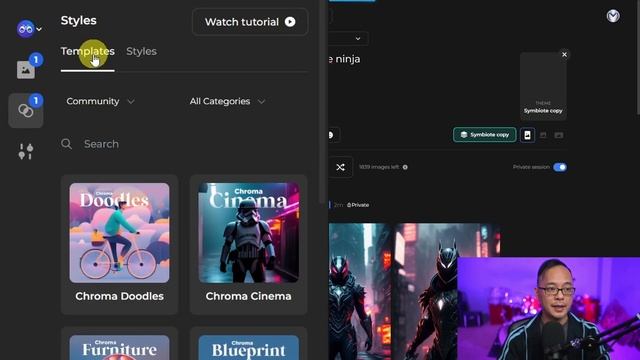
Task: Click the info icon next to images left
Action: click(405, 167)
